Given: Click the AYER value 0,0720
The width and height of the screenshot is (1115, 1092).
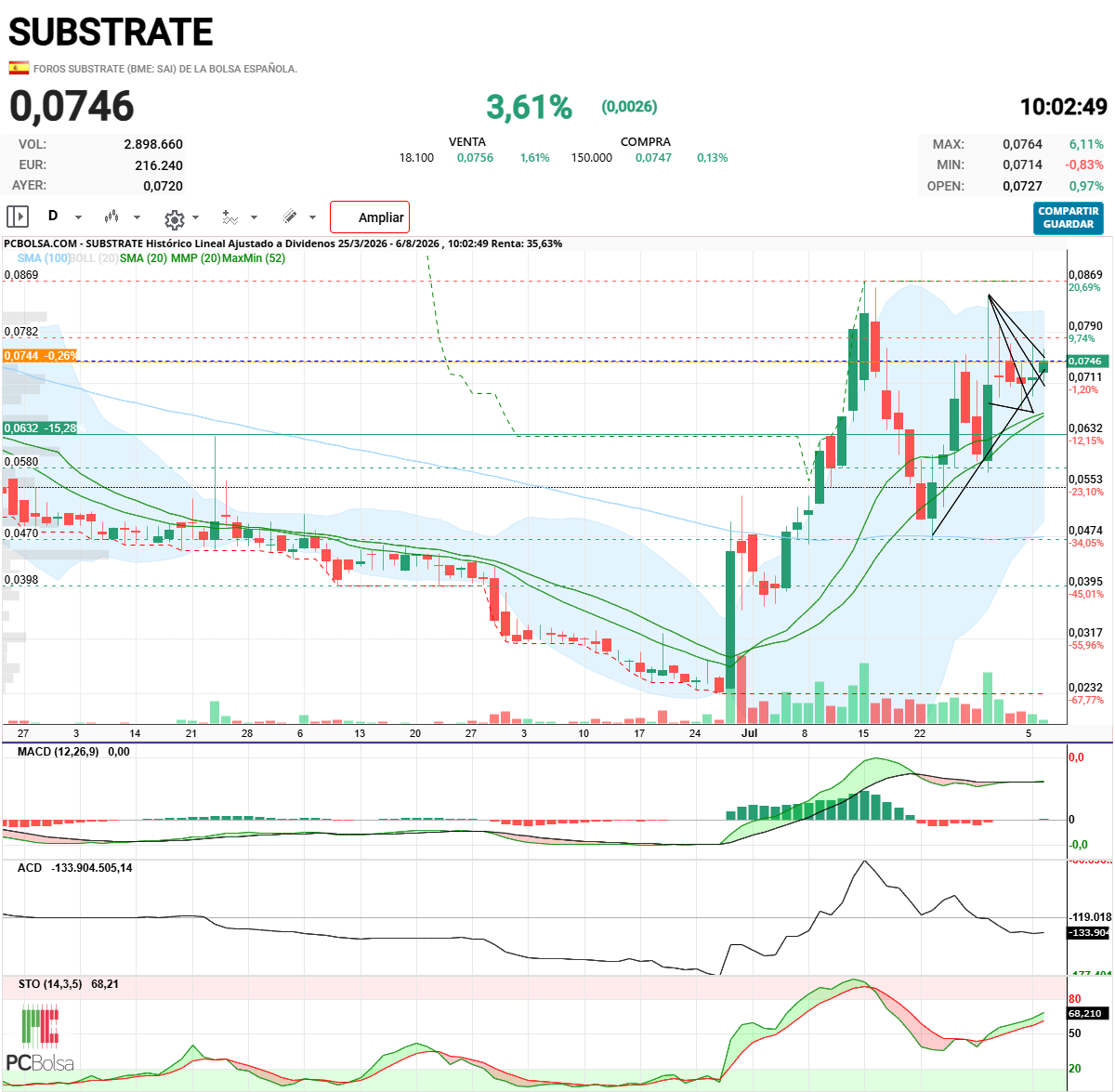Looking at the screenshot, I should pyautogui.click(x=163, y=186).
